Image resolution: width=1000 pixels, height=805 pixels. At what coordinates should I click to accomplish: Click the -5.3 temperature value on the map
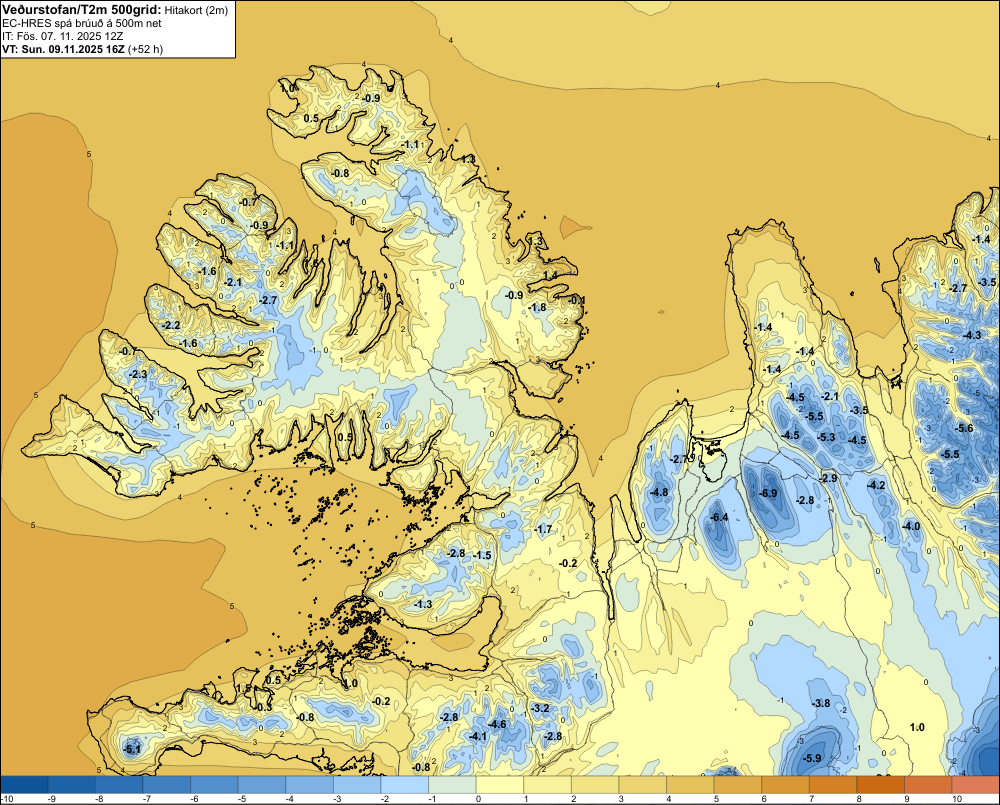tap(827, 437)
